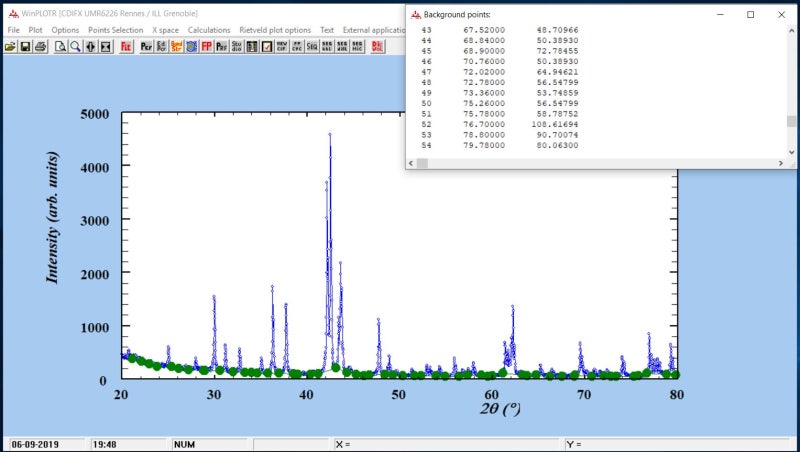This screenshot has width=800, height=452.
Task: Open the Plot menu
Action: pos(35,30)
